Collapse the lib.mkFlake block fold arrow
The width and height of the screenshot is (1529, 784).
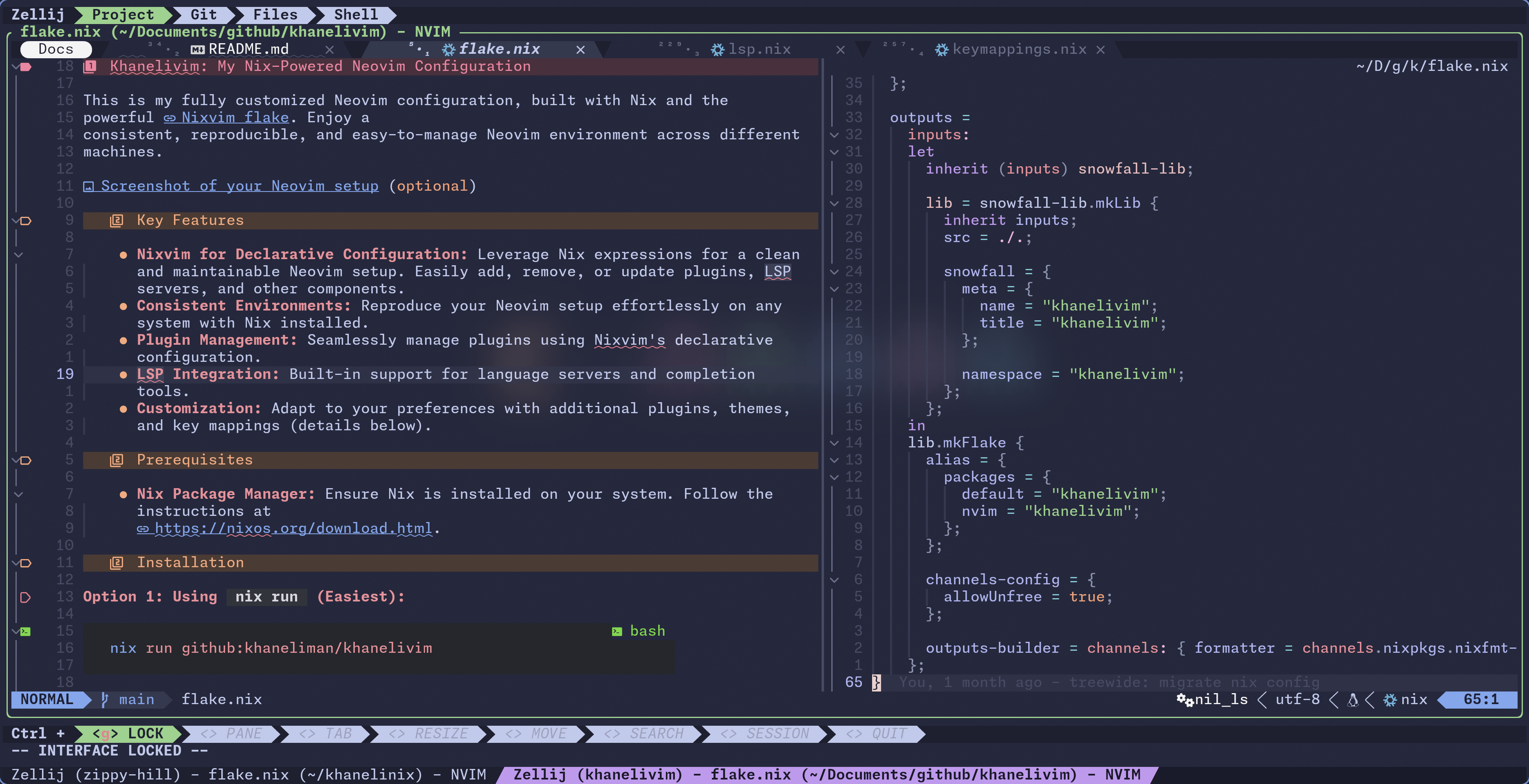pyautogui.click(x=834, y=443)
